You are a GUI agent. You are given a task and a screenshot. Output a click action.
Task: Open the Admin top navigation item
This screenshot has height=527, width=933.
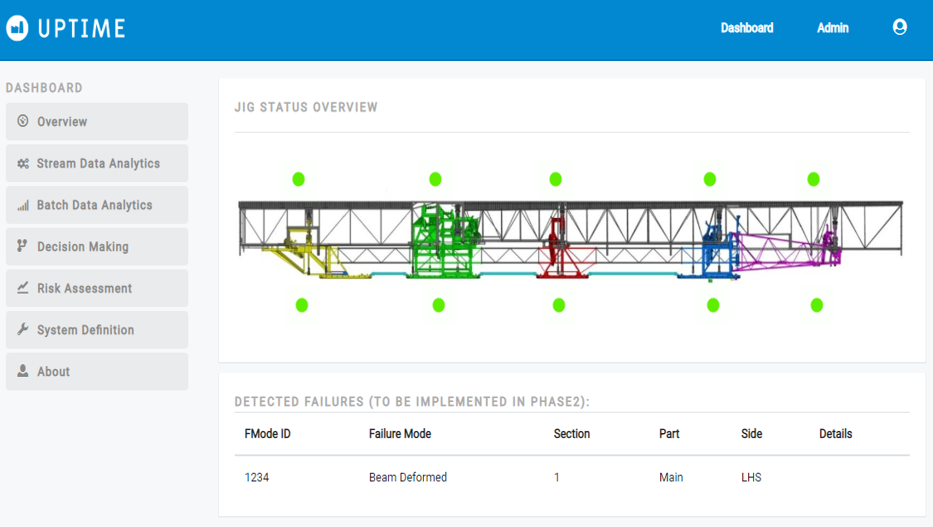[832, 28]
